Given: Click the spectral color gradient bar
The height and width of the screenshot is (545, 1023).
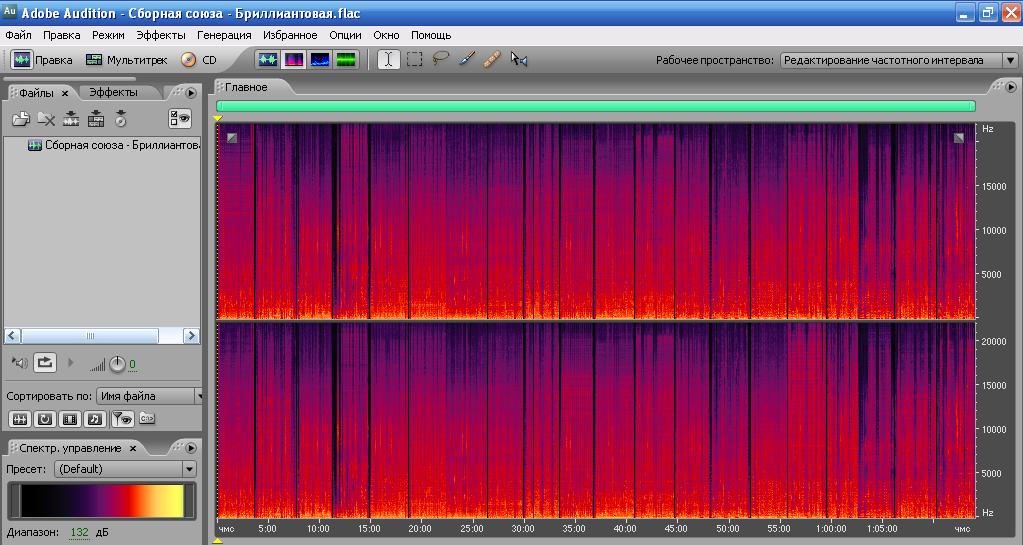Looking at the screenshot, I should click(x=102, y=501).
